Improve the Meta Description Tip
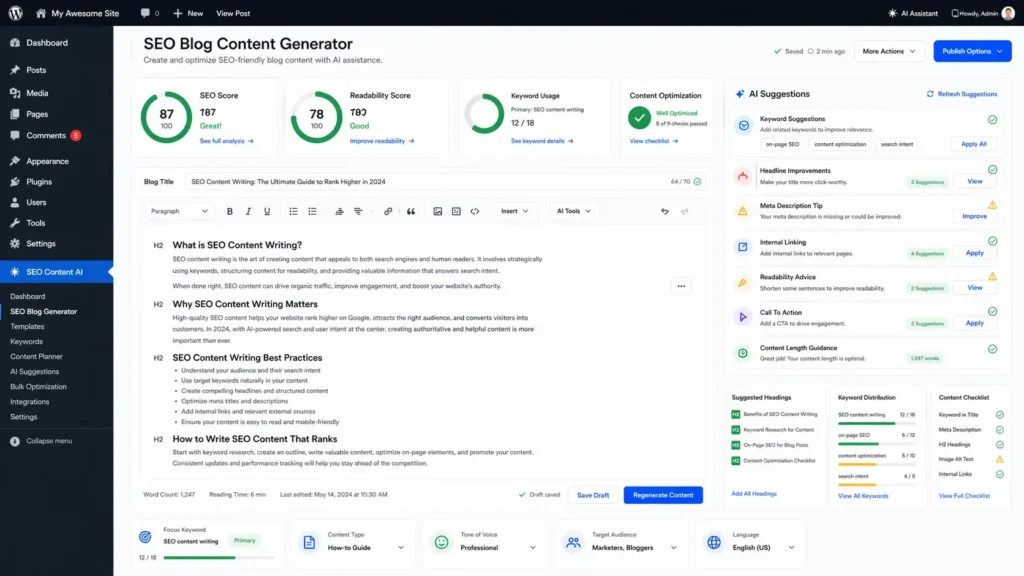The width and height of the screenshot is (1024, 576). point(974,216)
